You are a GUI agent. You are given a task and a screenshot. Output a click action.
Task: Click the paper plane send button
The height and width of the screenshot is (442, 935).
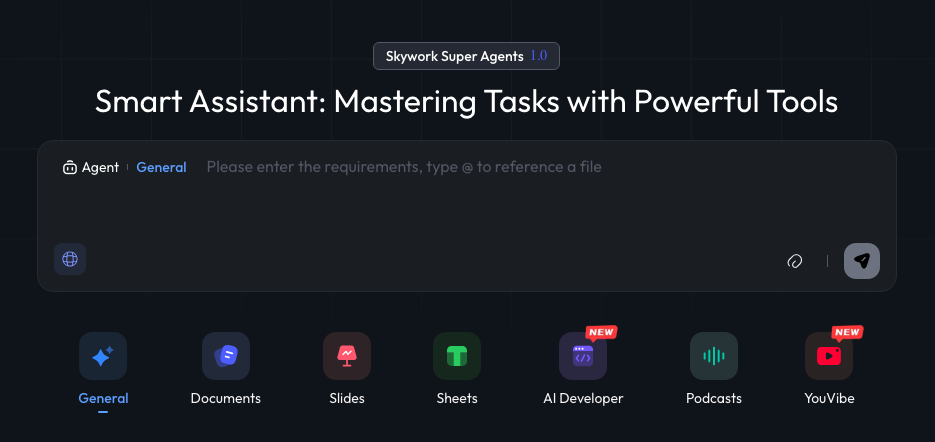pos(862,261)
